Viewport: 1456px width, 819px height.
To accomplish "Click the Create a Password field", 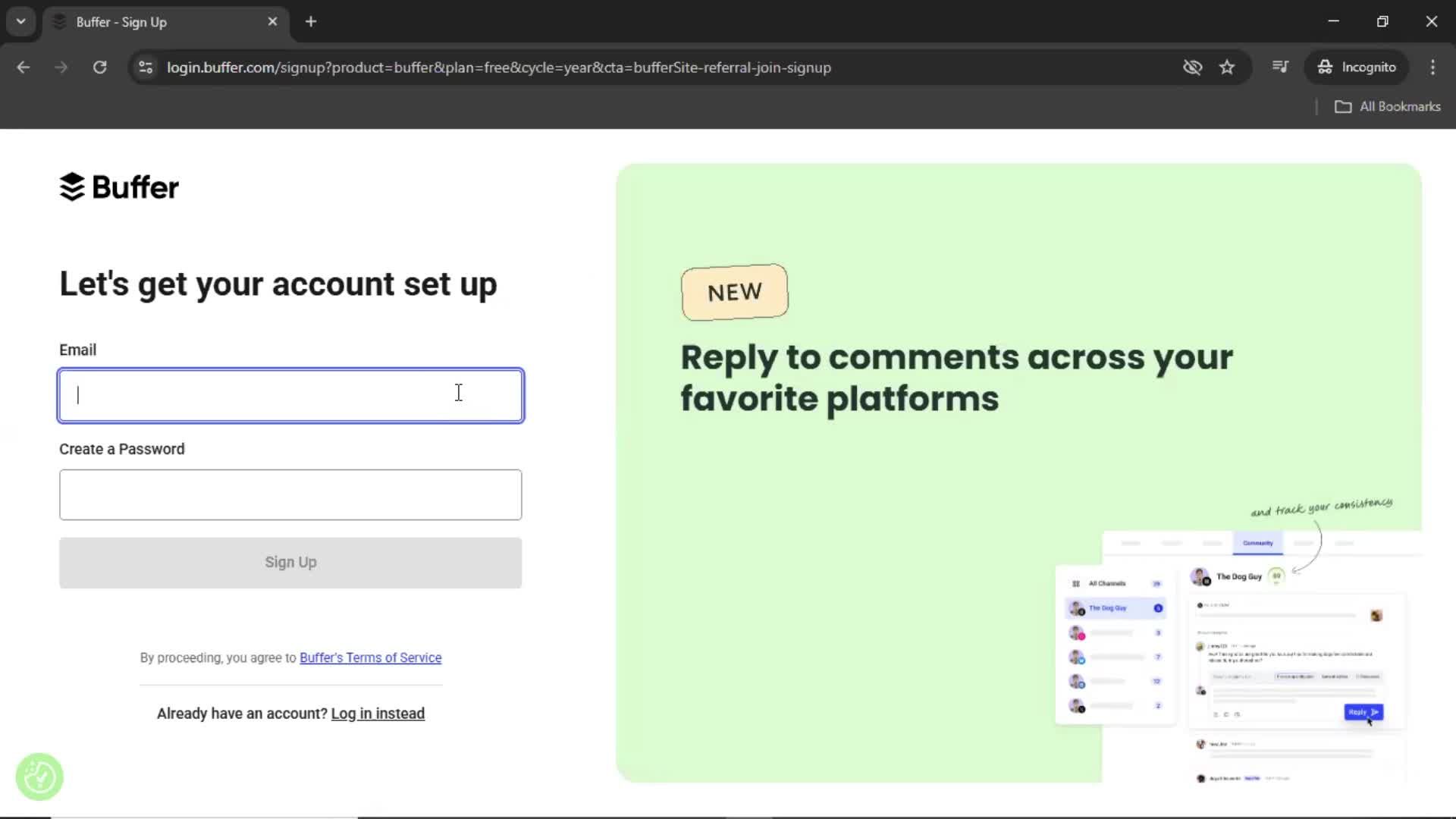I will [290, 494].
